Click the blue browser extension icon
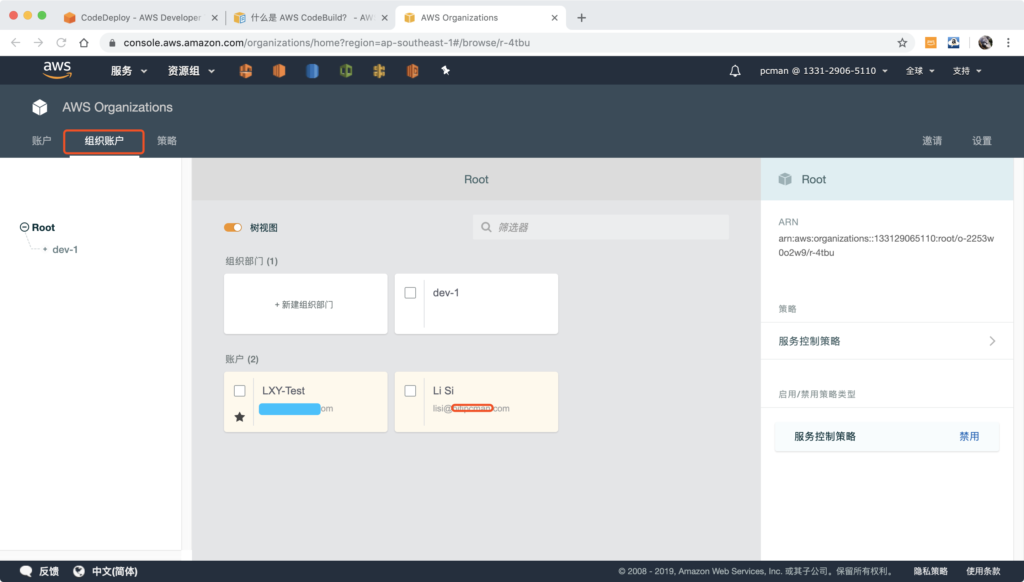Image resolution: width=1024 pixels, height=582 pixels. point(953,42)
